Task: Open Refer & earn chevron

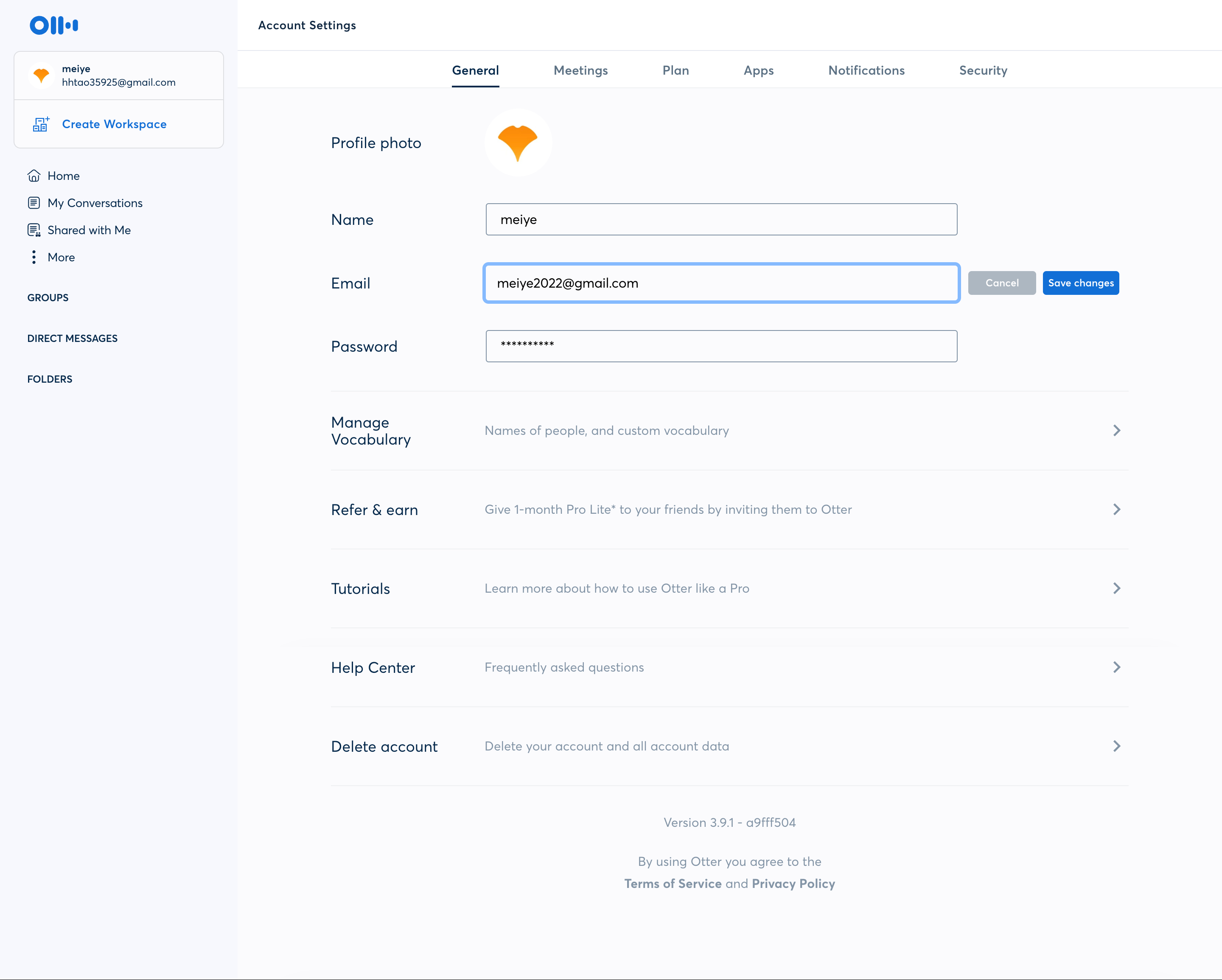Action: click(x=1116, y=509)
